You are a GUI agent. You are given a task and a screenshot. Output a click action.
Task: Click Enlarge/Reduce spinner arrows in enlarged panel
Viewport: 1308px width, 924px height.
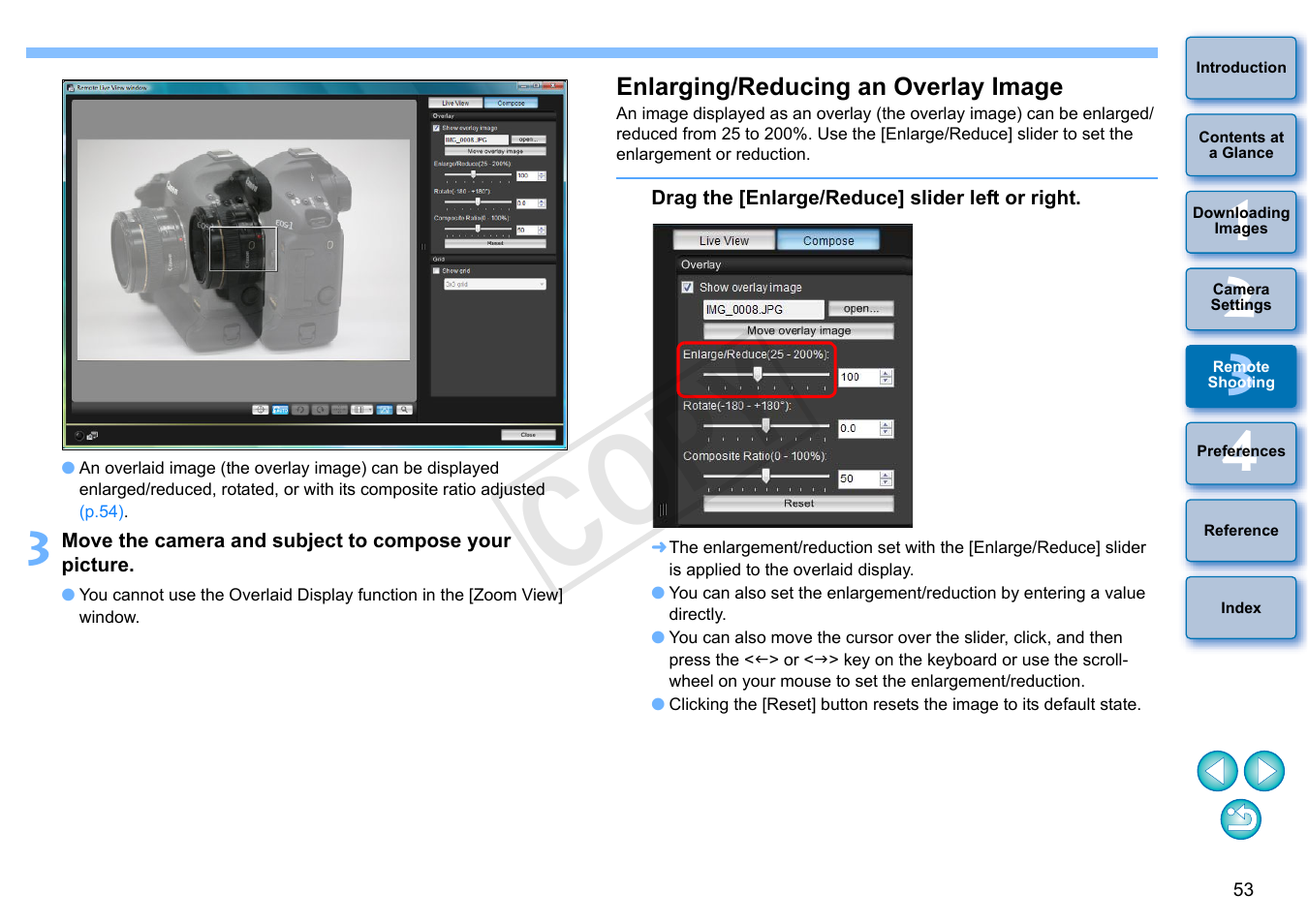point(887,377)
